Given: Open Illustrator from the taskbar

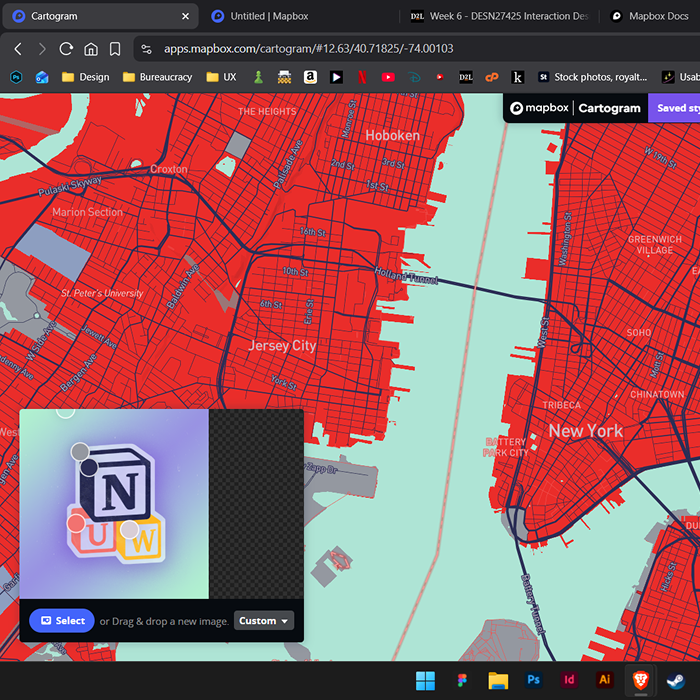Looking at the screenshot, I should (604, 680).
